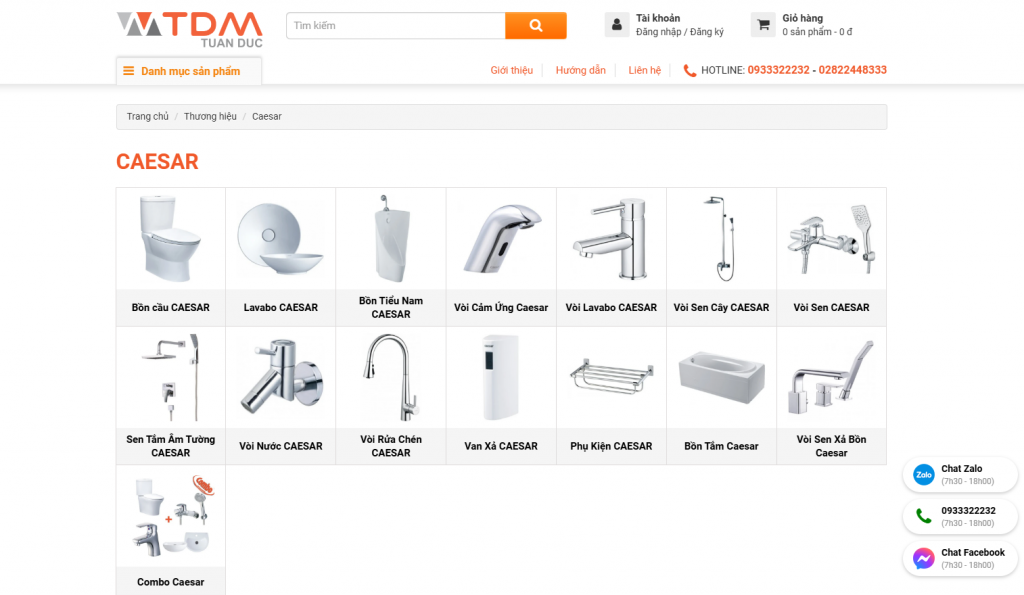Open the Giới thiệu menu item
The width and height of the screenshot is (1024, 595).
tap(511, 71)
